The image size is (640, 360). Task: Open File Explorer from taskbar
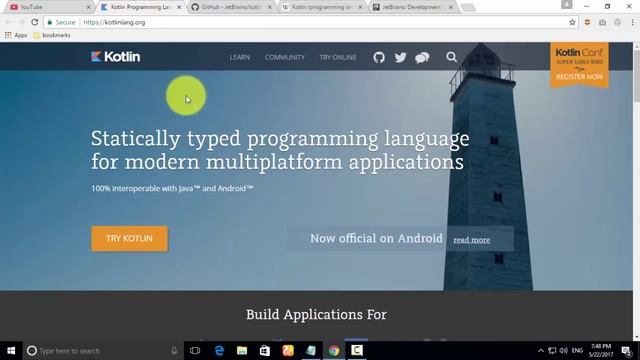tap(242, 351)
